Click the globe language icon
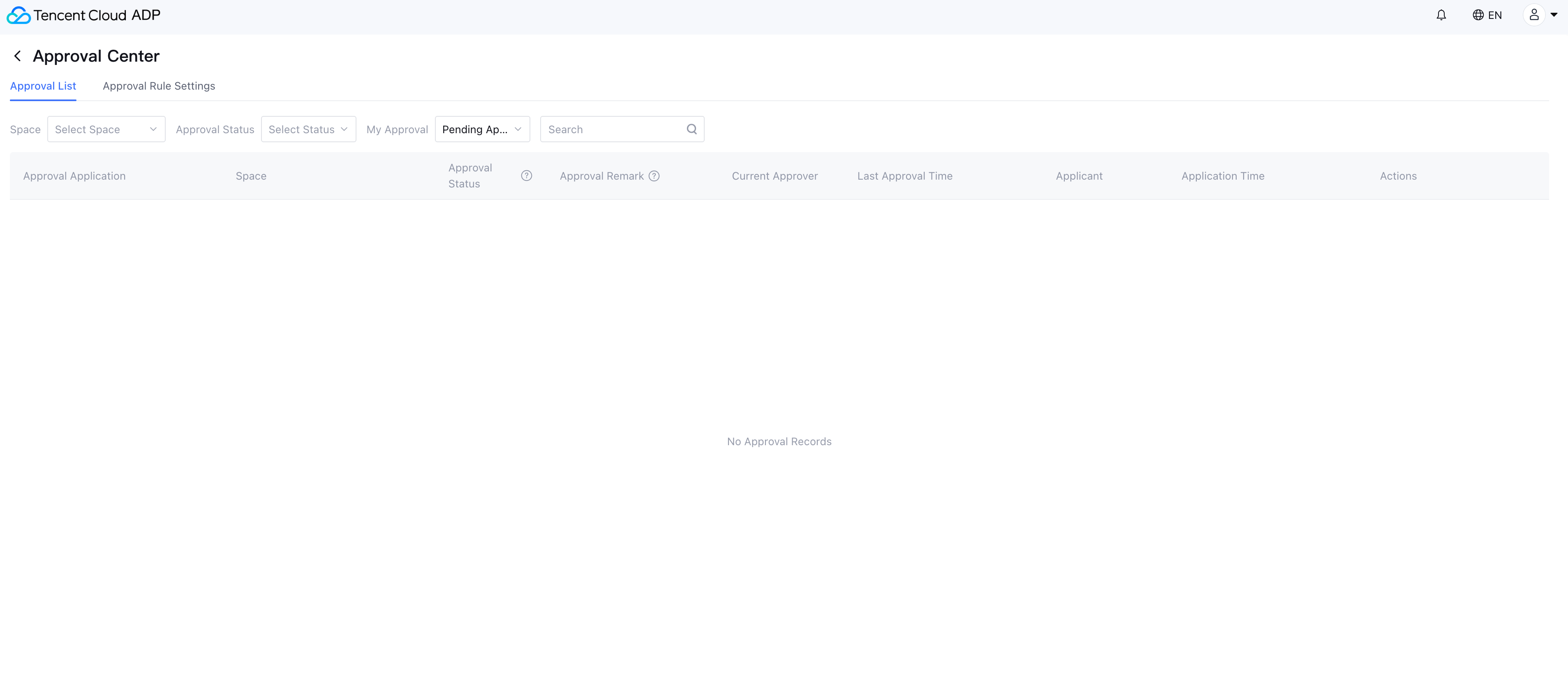Image resolution: width=1568 pixels, height=698 pixels. [1478, 15]
